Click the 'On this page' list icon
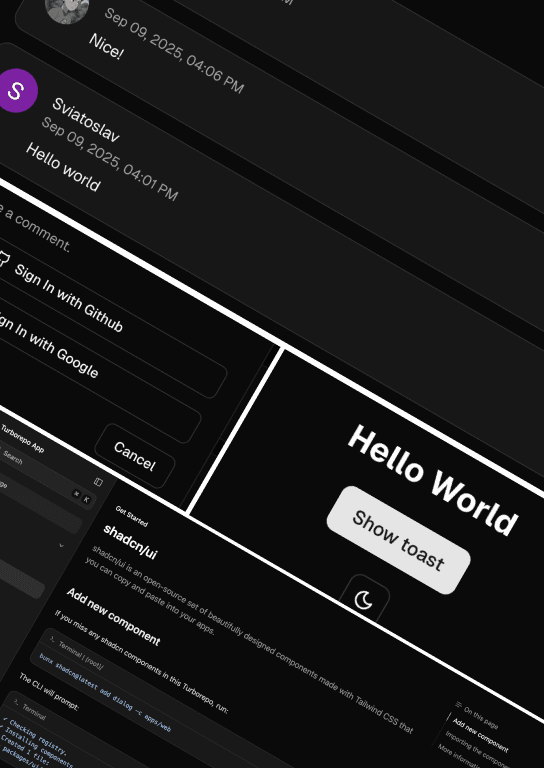544x768 pixels. point(458,704)
